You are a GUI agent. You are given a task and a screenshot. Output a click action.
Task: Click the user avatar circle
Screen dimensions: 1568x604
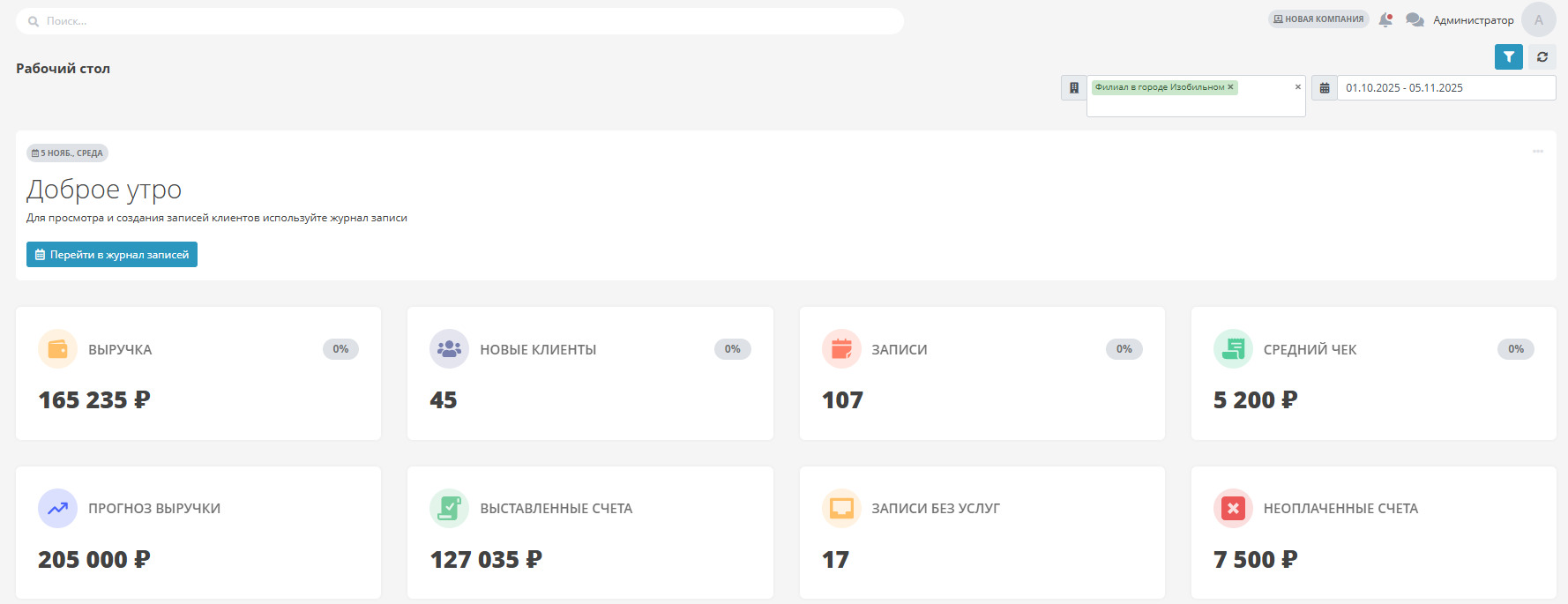(x=1538, y=20)
